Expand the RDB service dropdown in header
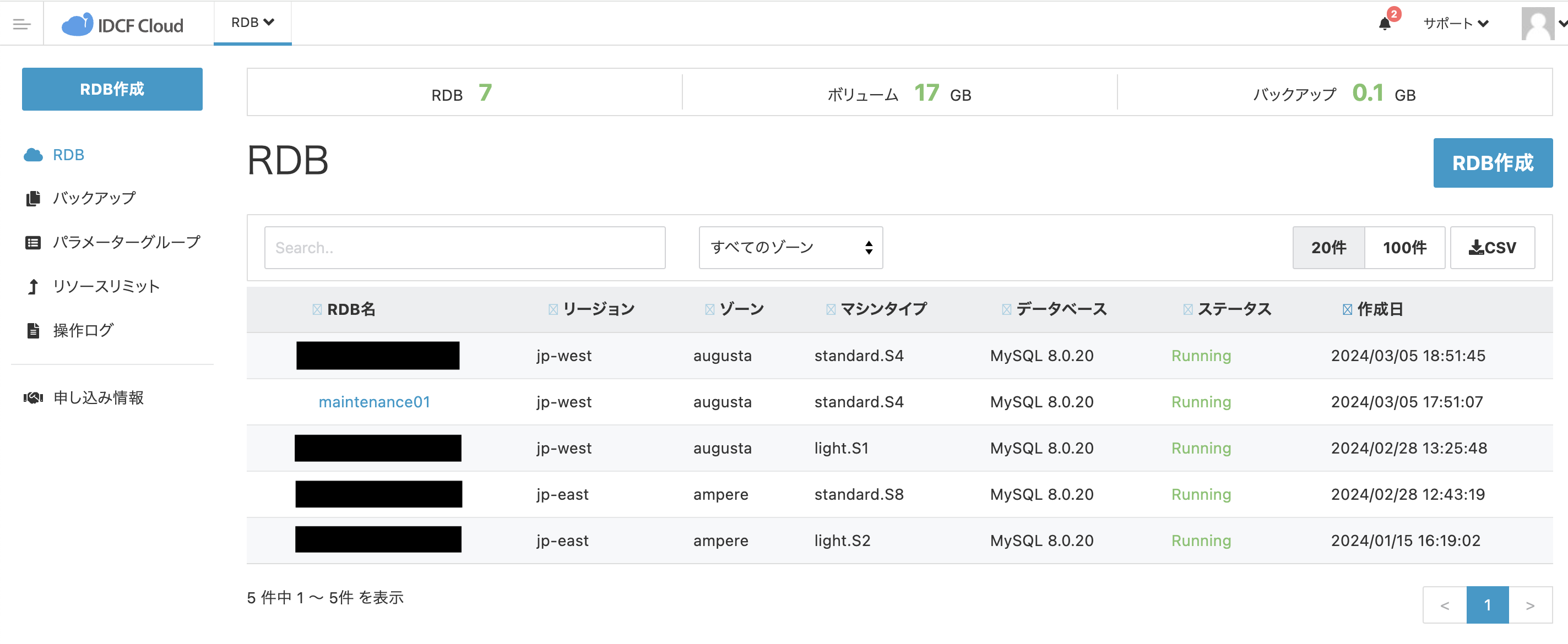Screen dimensions: 1568x644 coord(253,23)
